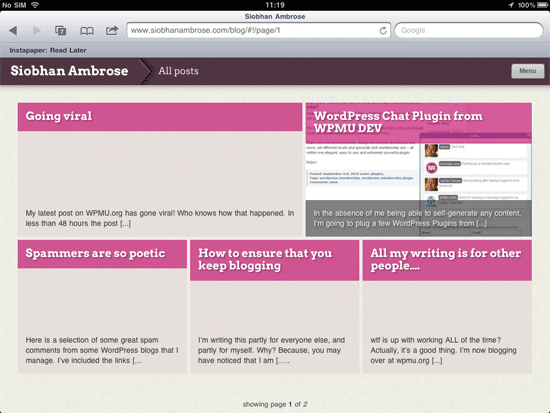This screenshot has width=550, height=413.
Task: Click the Going viral excerpt text
Action: pyautogui.click(x=160, y=218)
